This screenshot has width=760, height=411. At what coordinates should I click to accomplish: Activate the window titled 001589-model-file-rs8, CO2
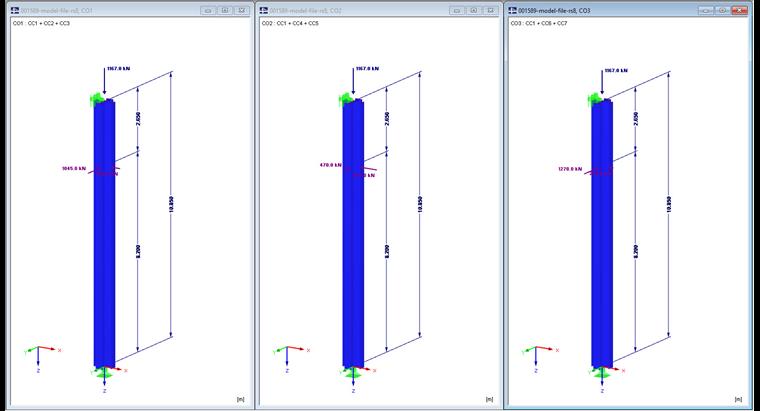tap(305, 10)
